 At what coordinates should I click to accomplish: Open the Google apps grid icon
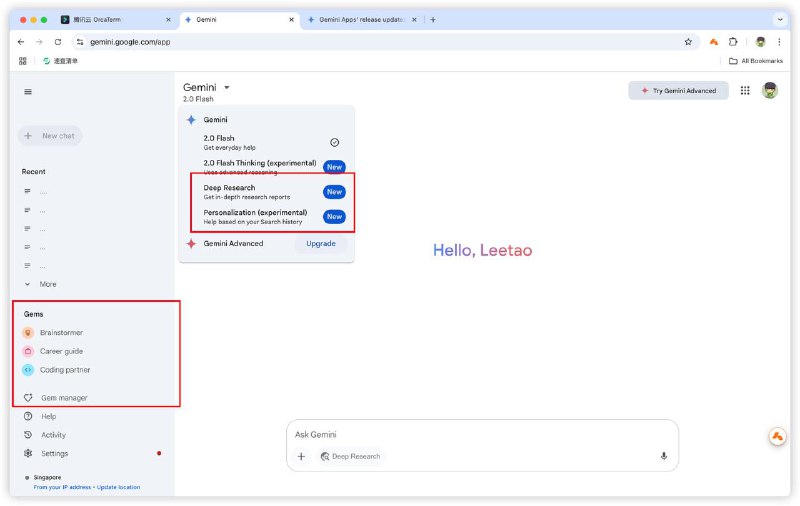(745, 91)
